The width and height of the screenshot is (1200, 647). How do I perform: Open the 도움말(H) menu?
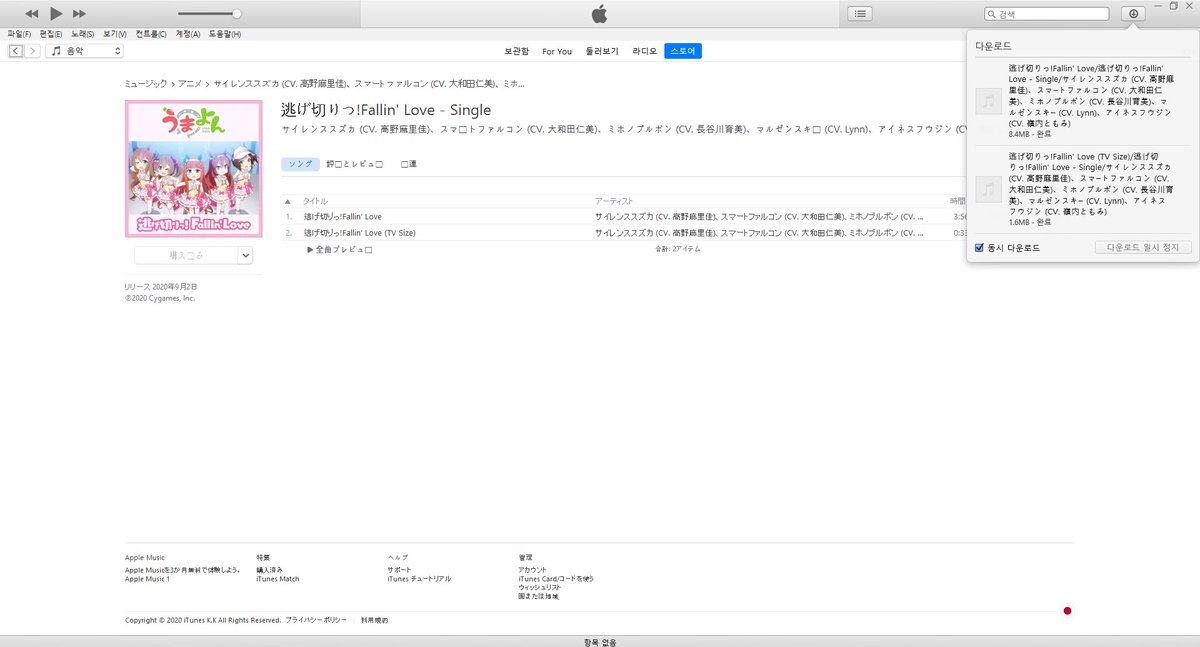(x=224, y=34)
